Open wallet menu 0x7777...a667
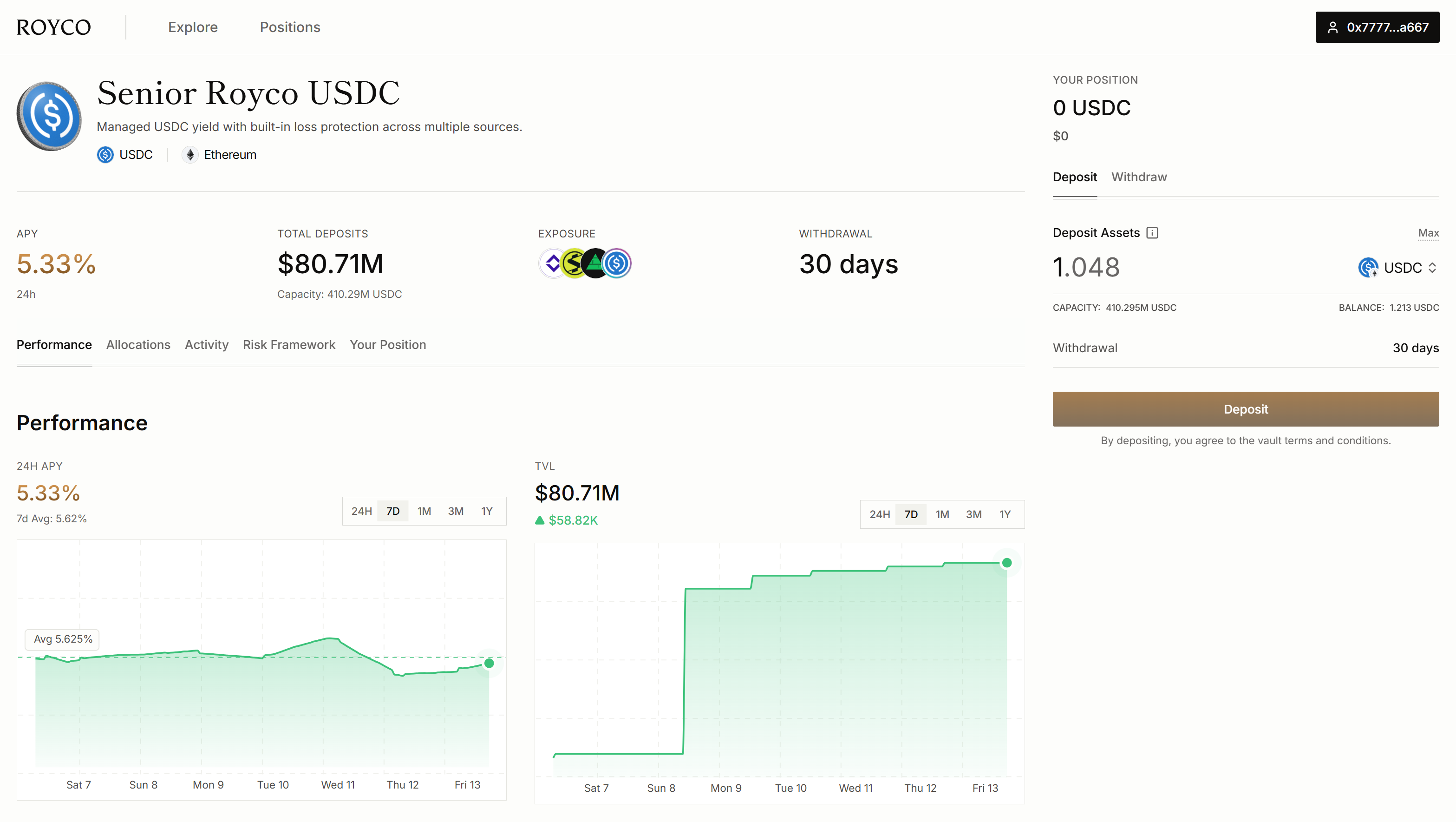 point(1377,27)
